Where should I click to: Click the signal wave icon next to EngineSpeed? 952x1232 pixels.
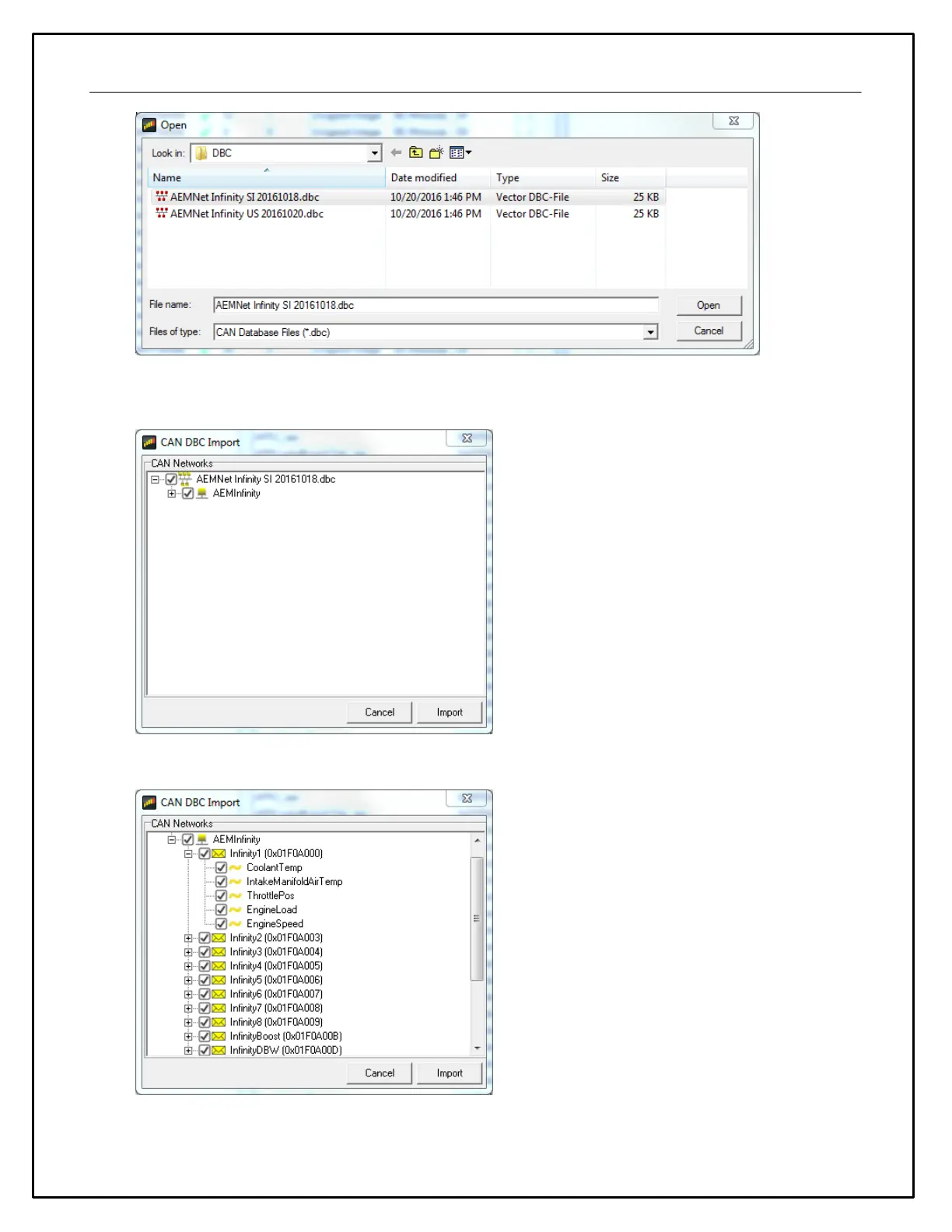[x=236, y=923]
